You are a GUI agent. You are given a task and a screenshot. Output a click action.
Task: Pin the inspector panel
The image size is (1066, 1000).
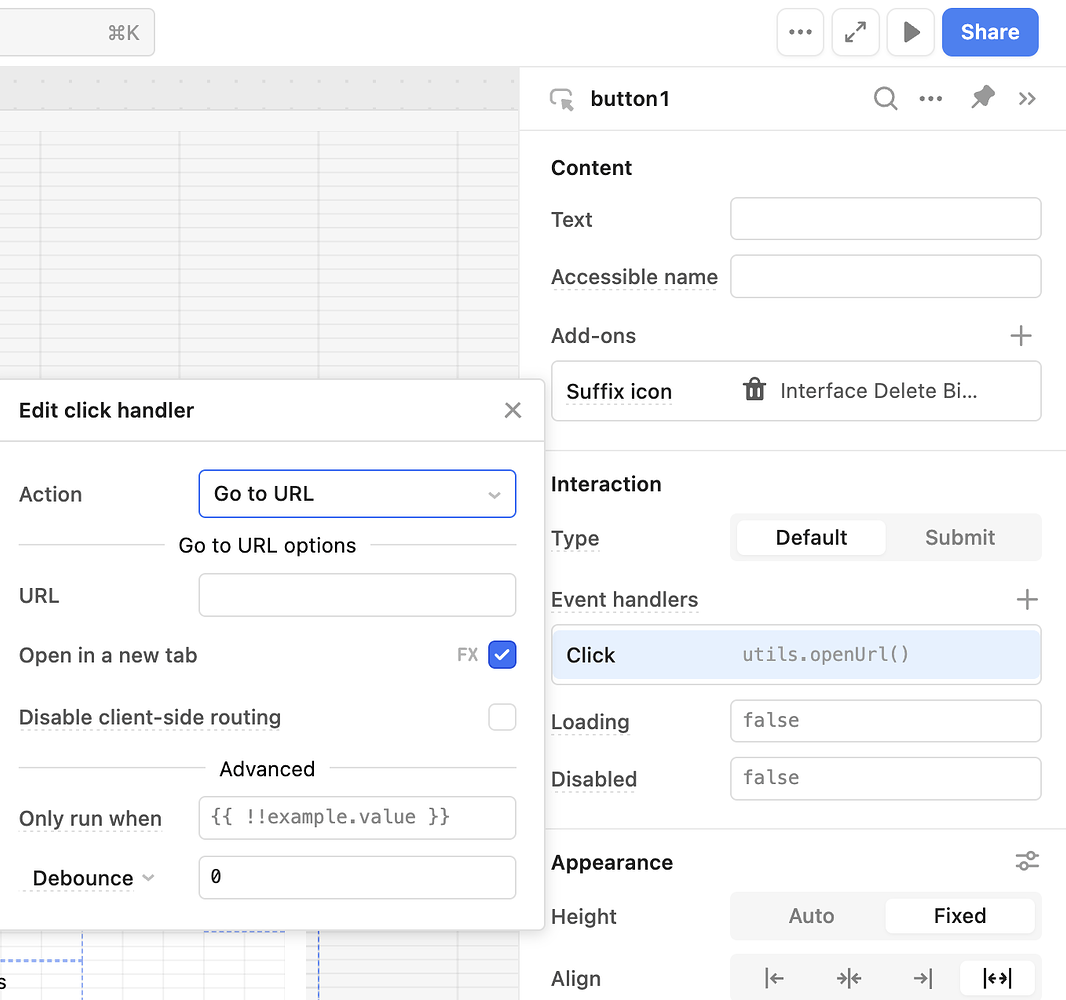point(982,98)
